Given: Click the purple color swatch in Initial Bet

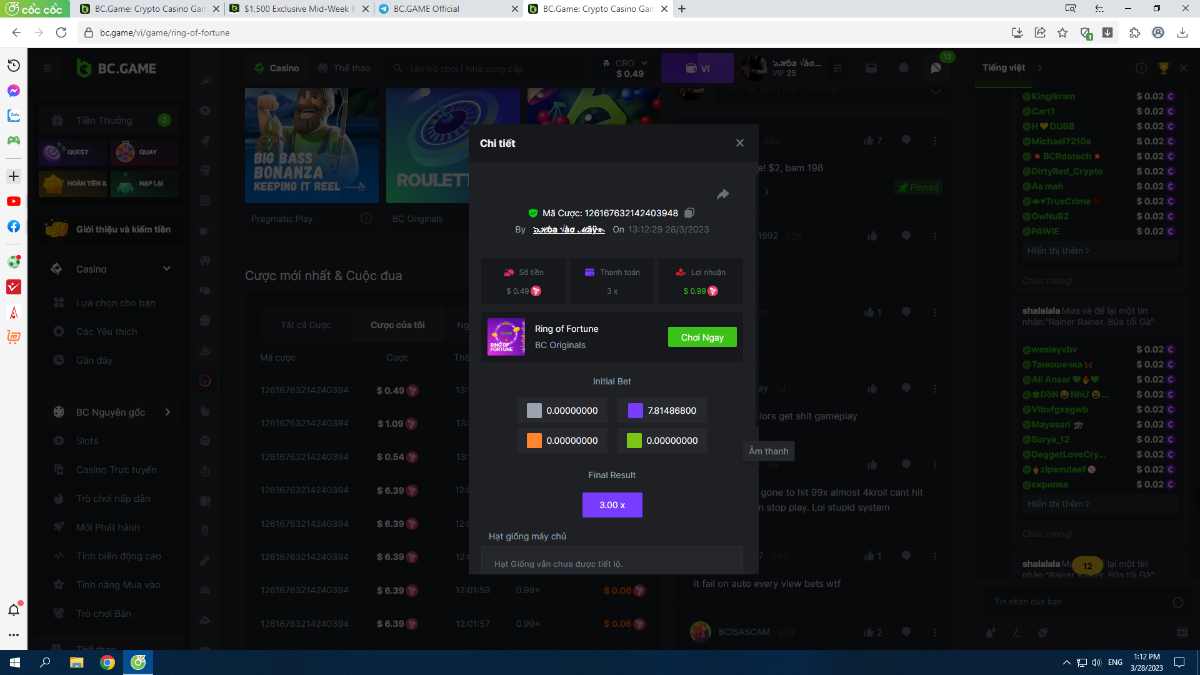Looking at the screenshot, I should point(635,410).
